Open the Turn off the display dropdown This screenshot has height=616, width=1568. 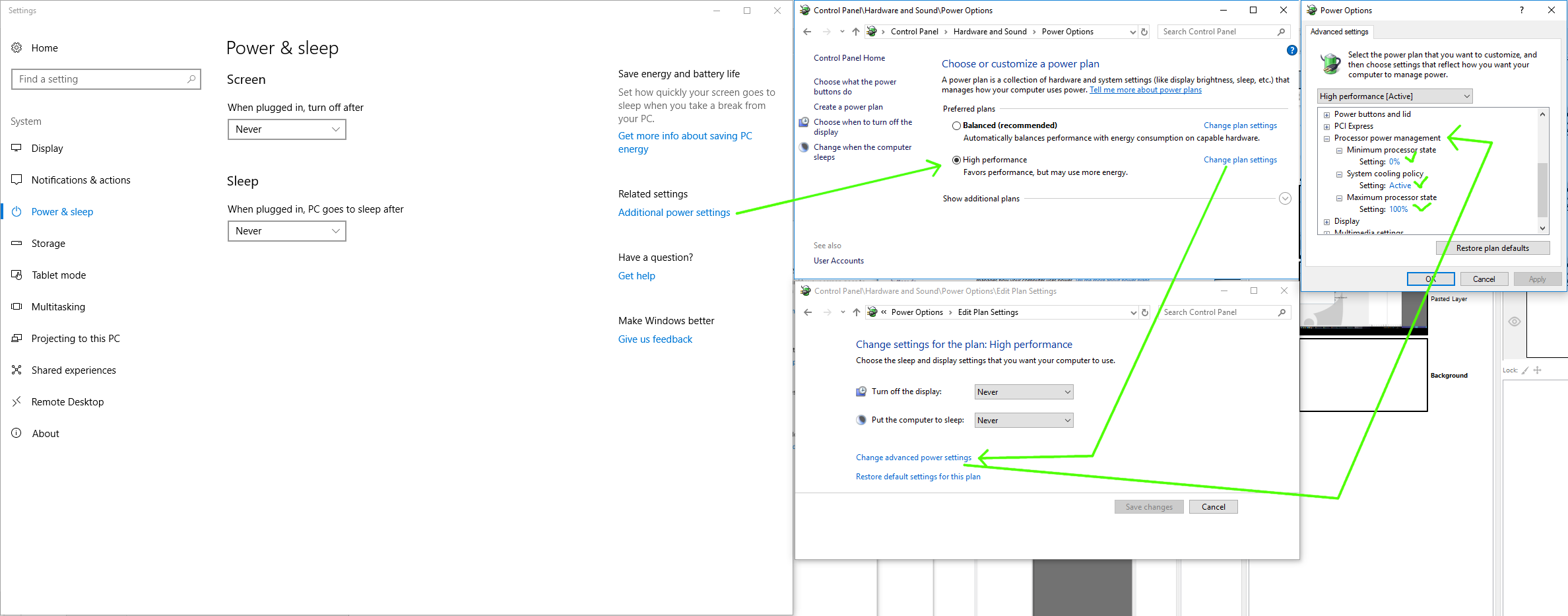[1024, 392]
